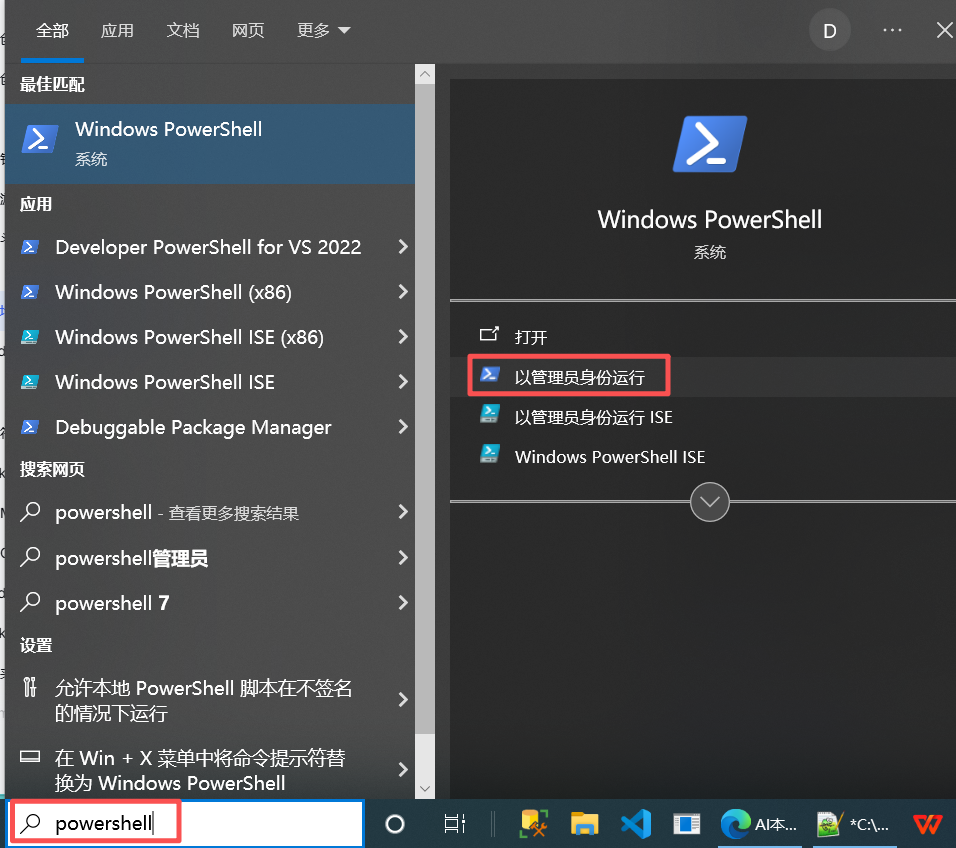Image resolution: width=956 pixels, height=848 pixels.
Task: Expand 'powershell管理员' suggestion arrow
Action: pos(403,557)
